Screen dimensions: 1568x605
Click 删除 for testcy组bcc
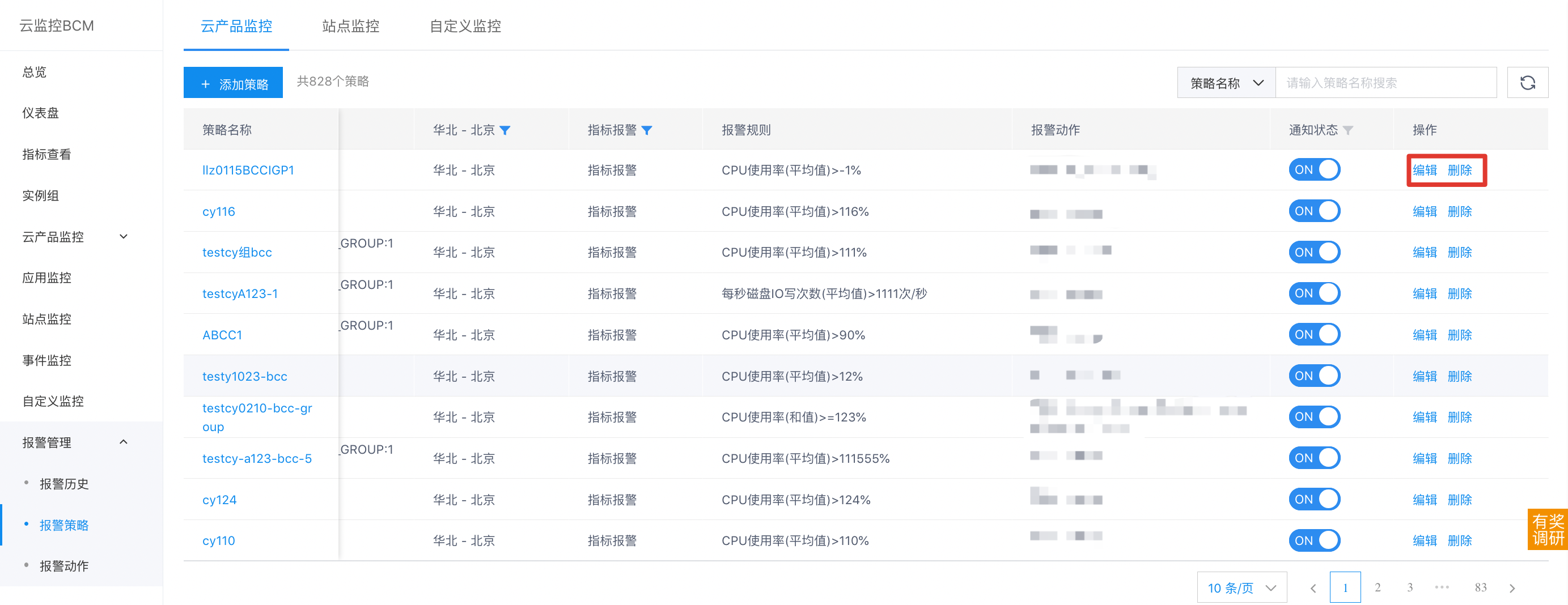click(x=1460, y=252)
